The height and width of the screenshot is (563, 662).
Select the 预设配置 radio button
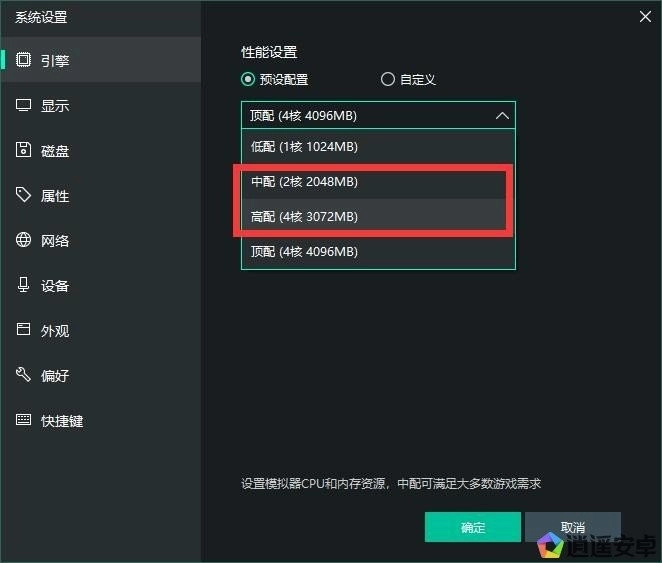pyautogui.click(x=248, y=80)
